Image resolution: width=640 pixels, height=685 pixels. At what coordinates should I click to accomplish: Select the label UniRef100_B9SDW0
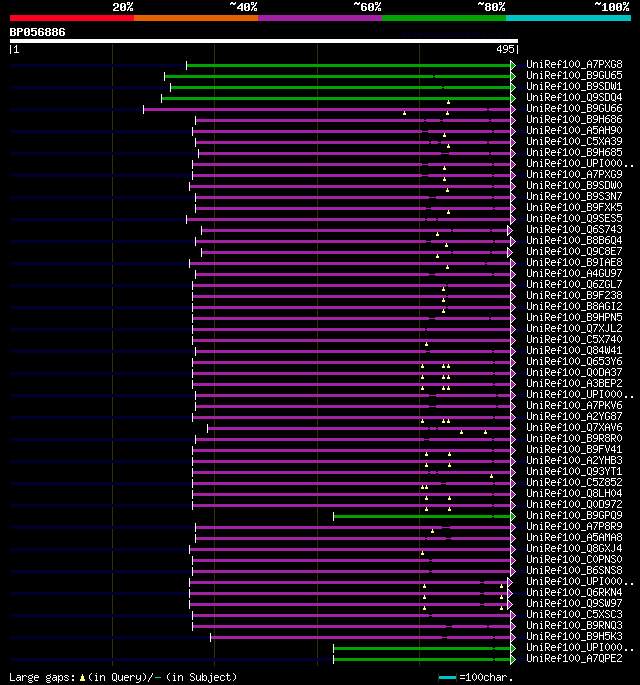coord(574,186)
